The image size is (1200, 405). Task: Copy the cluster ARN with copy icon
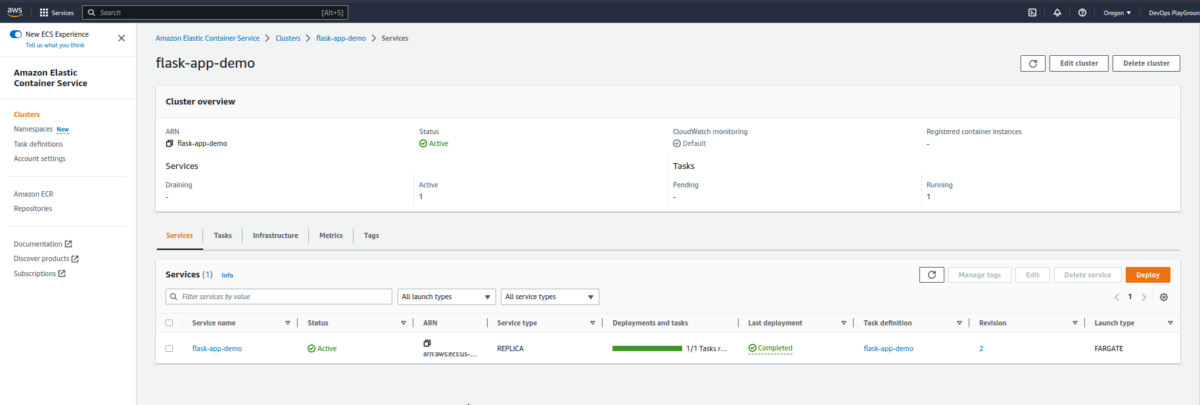(169, 143)
